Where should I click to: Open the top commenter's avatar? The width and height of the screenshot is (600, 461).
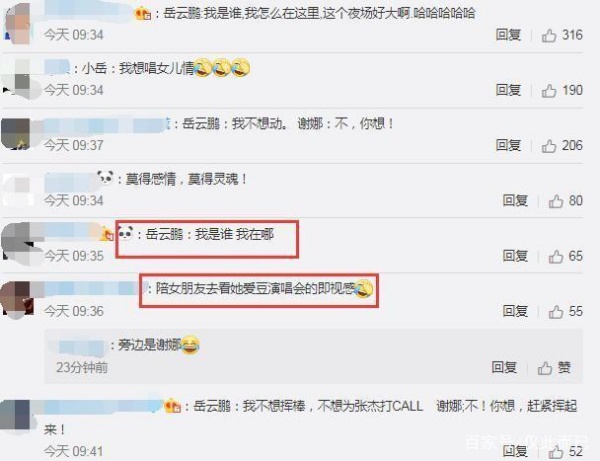18,23
